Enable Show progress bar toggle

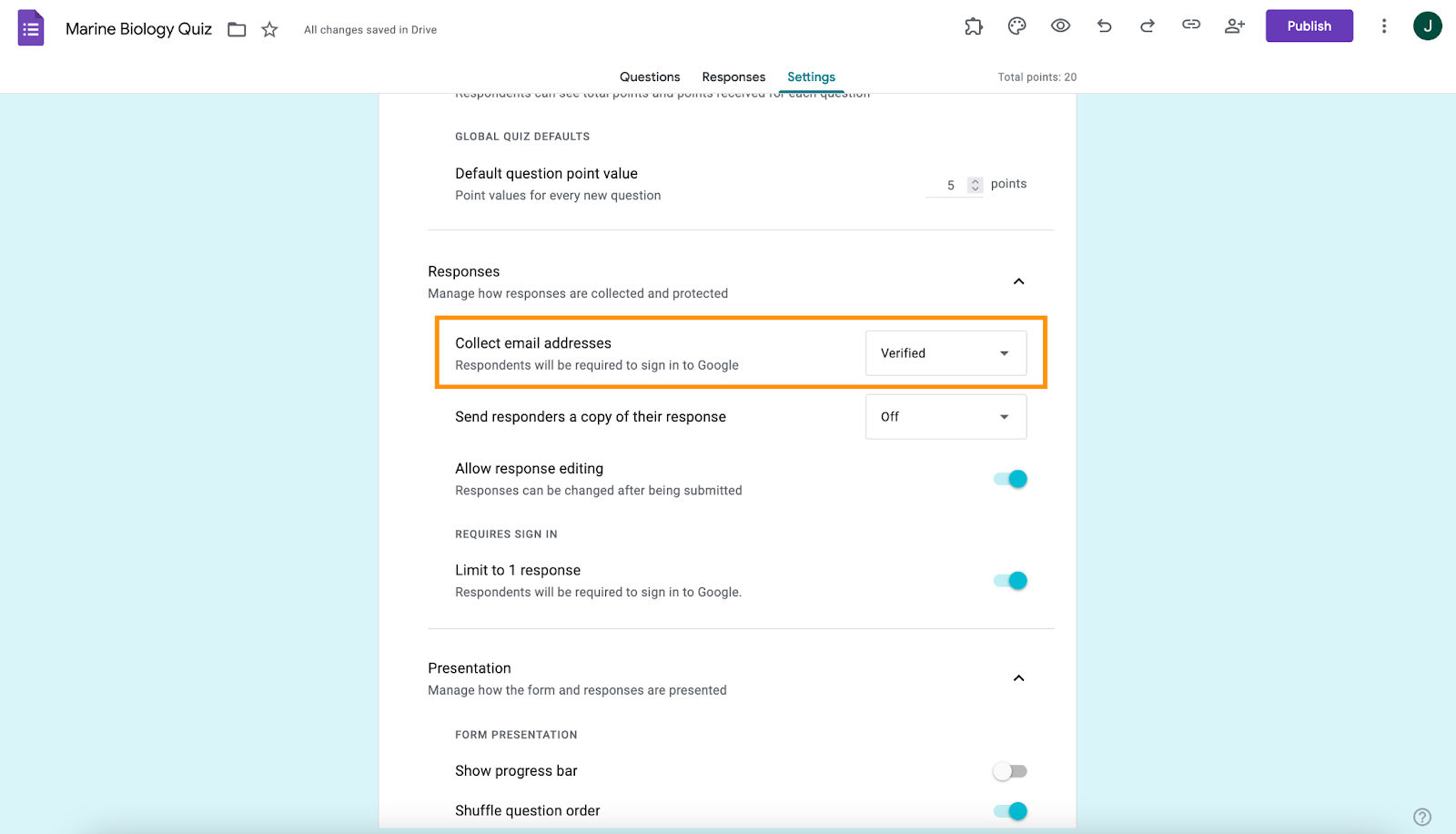coord(1010,772)
